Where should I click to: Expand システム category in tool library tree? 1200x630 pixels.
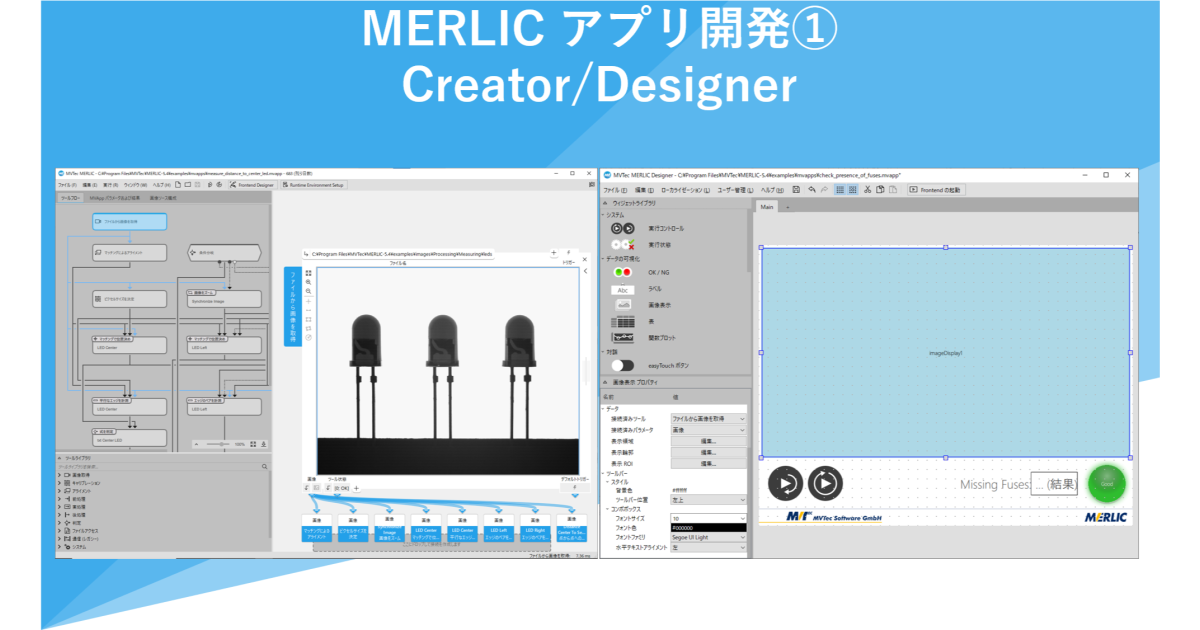point(60,547)
